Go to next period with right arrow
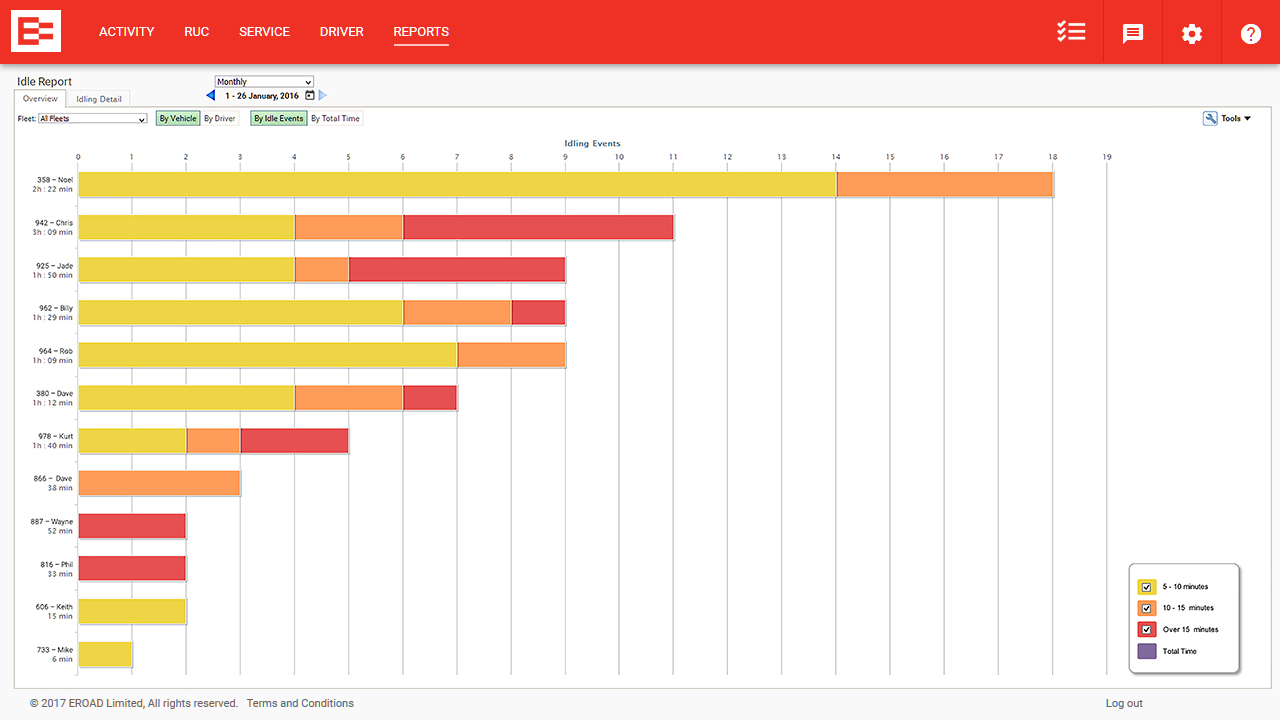 point(323,96)
